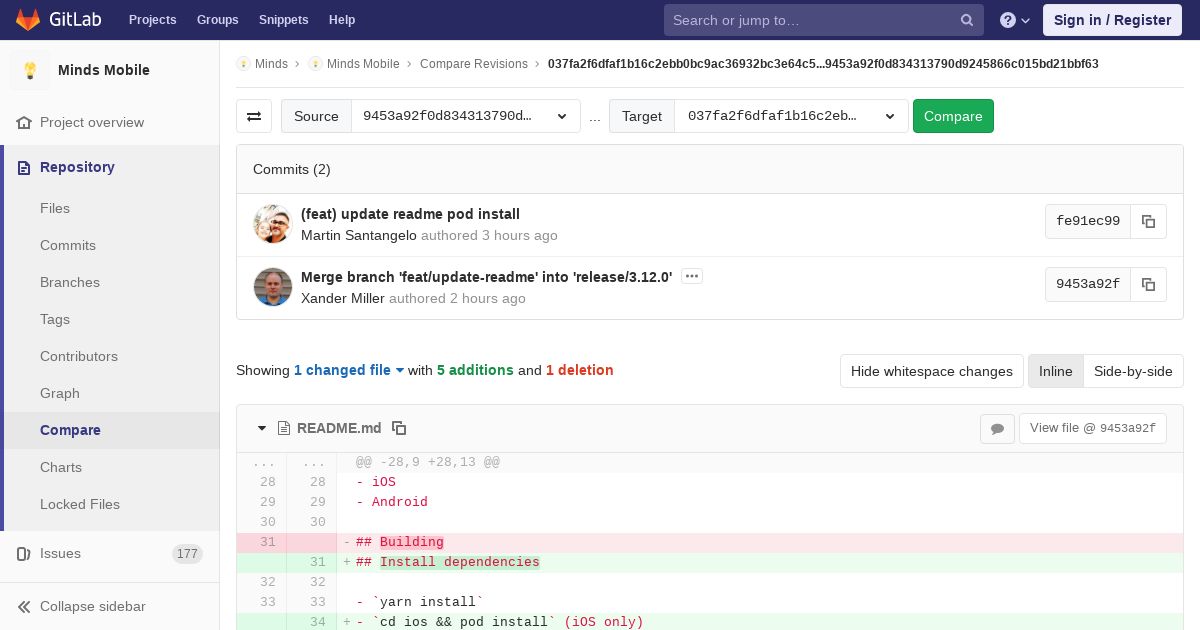
Task: Open Locked Files in the sidebar
Action: tap(80, 504)
